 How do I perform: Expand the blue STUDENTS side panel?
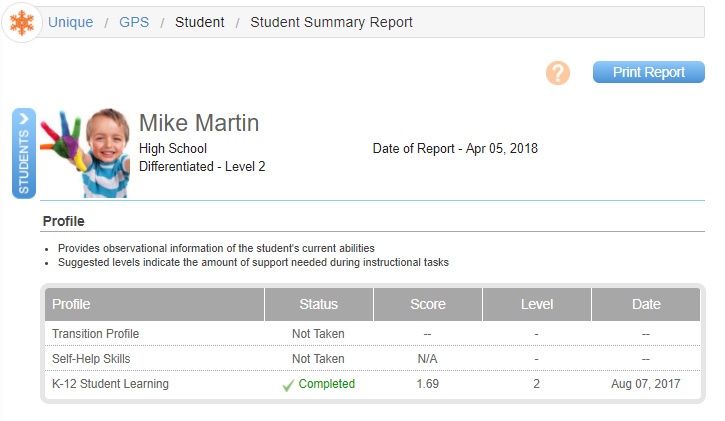coord(24,153)
